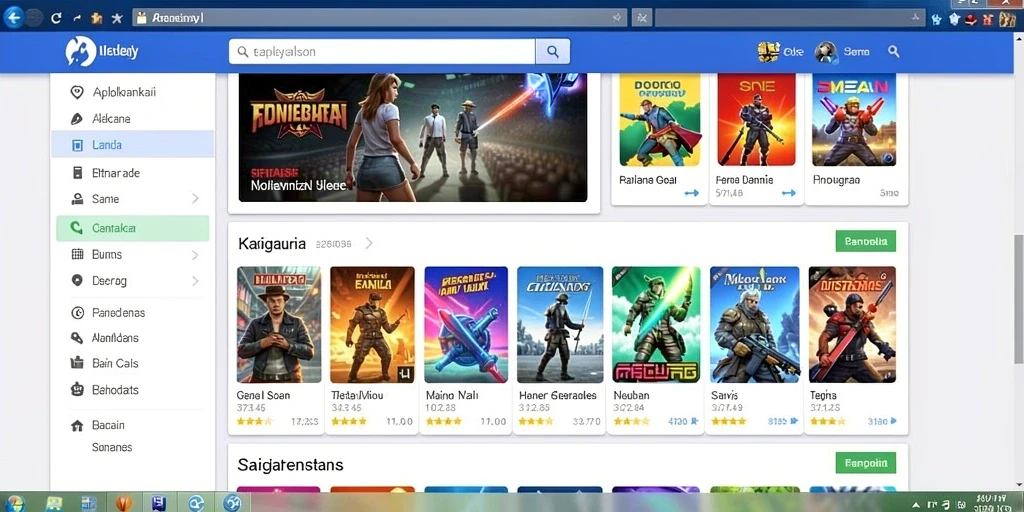1024x512 pixels.
Task: Open the 'Alalcane' sidebar item
Action: (x=133, y=119)
